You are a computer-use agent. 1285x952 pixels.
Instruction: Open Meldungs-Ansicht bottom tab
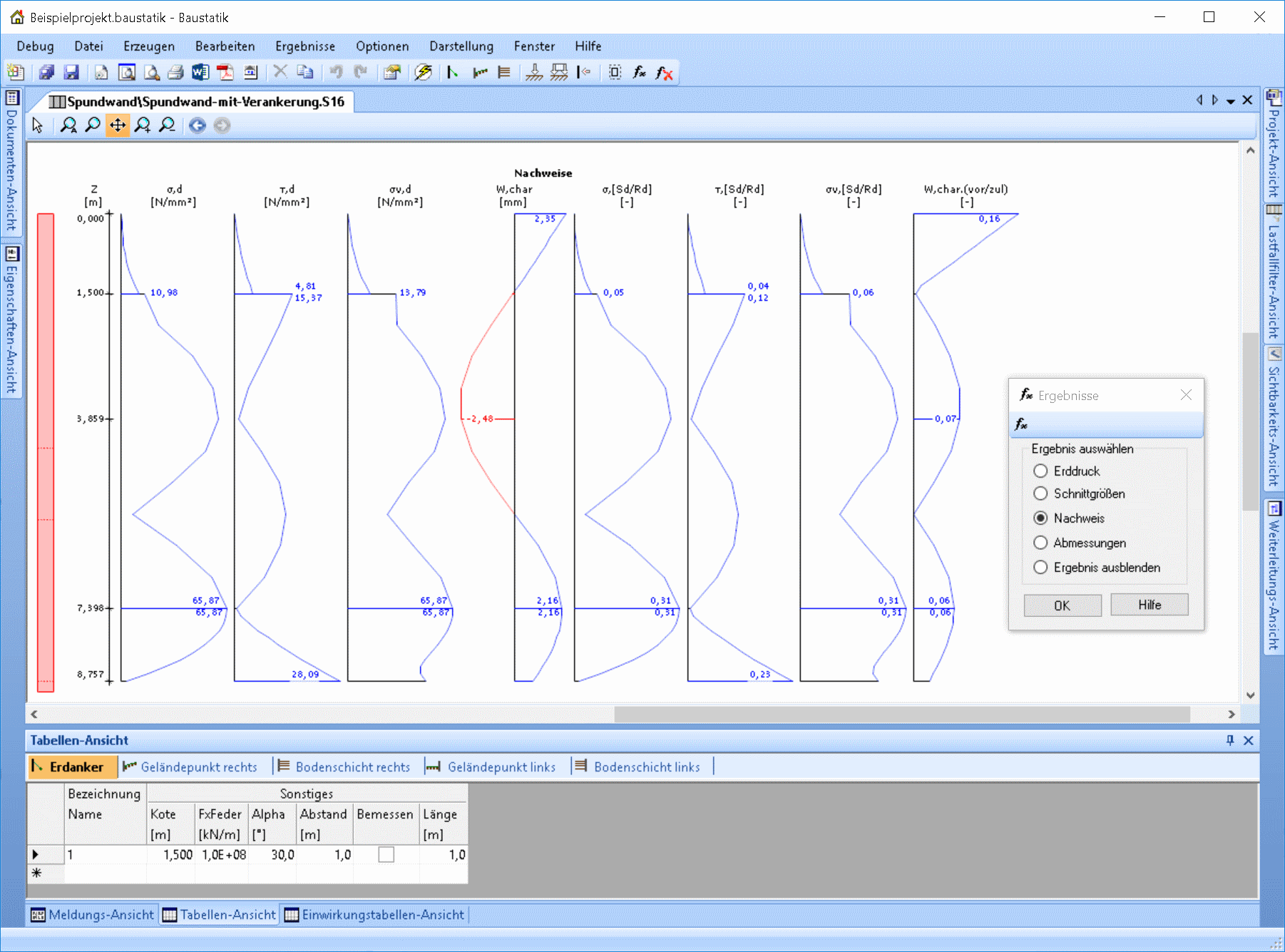tap(93, 915)
